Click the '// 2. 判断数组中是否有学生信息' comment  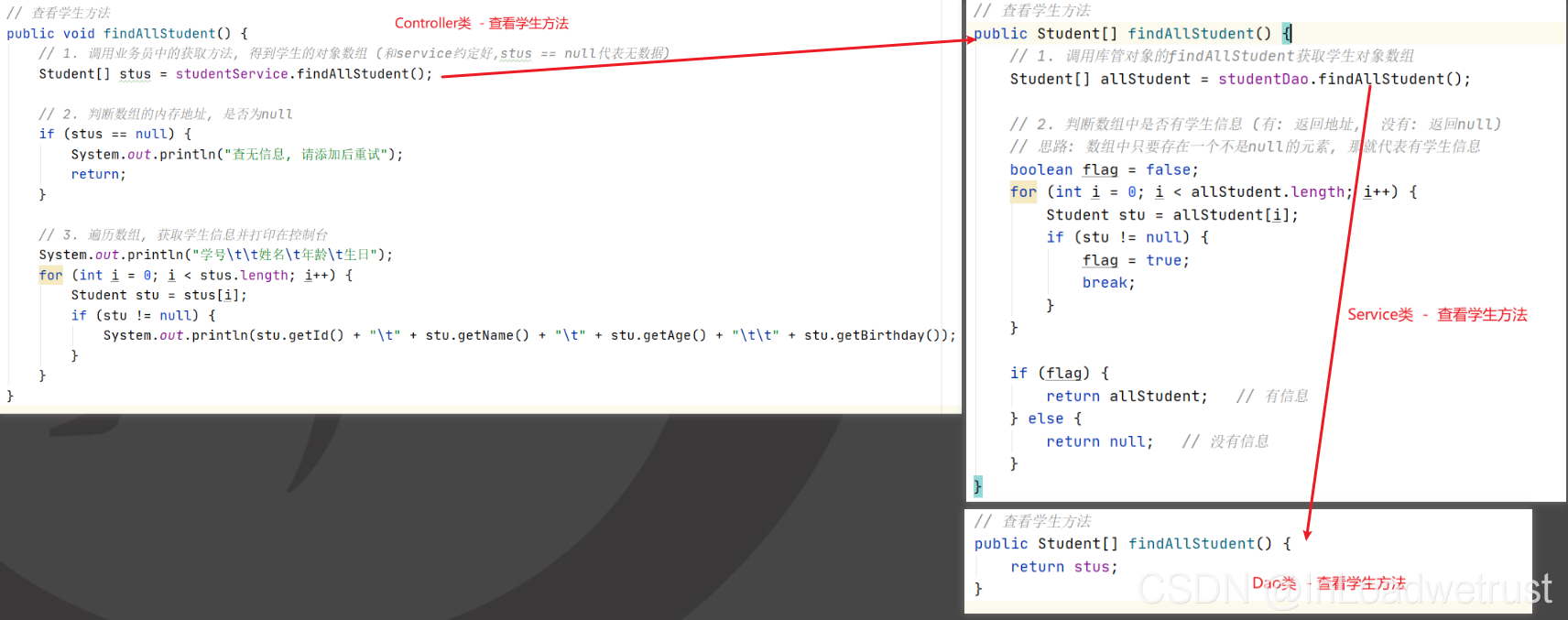point(1255,124)
